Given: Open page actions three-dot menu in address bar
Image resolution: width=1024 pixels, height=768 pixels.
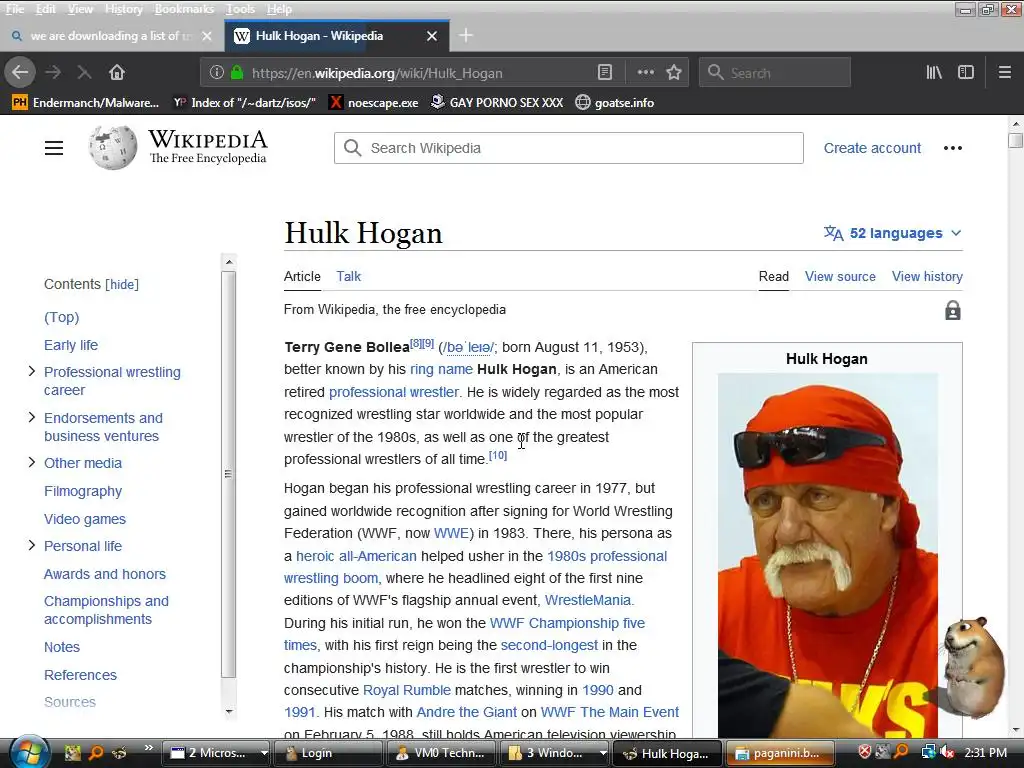Looking at the screenshot, I should [645, 72].
